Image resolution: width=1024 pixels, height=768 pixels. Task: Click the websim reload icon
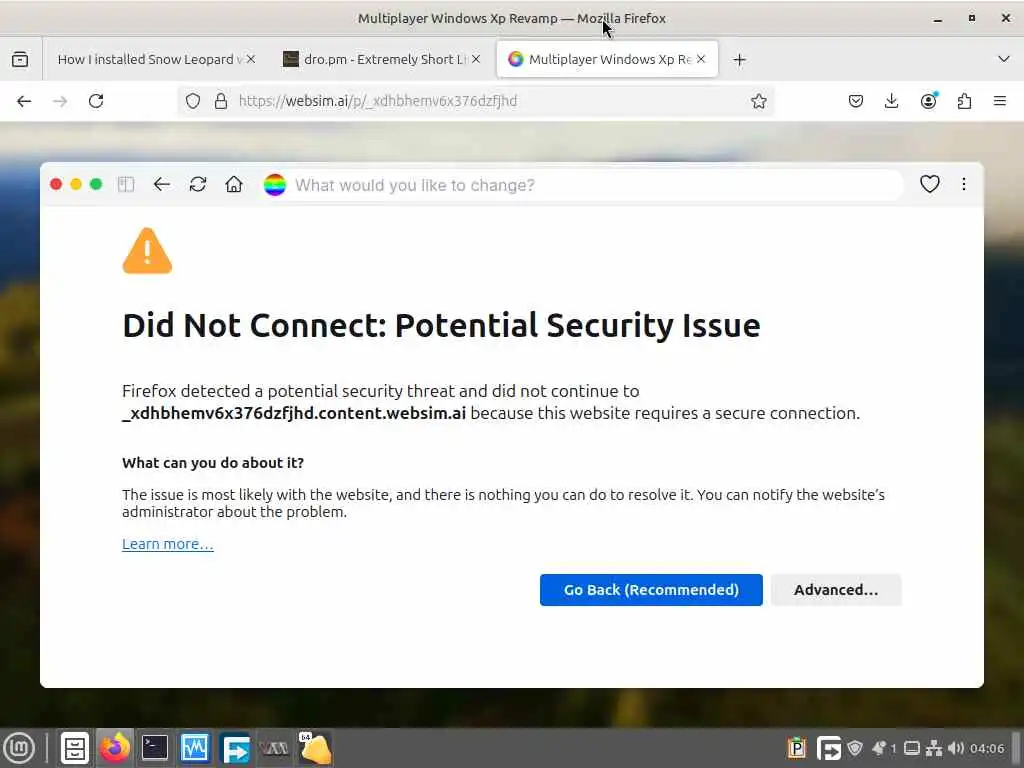(198, 184)
